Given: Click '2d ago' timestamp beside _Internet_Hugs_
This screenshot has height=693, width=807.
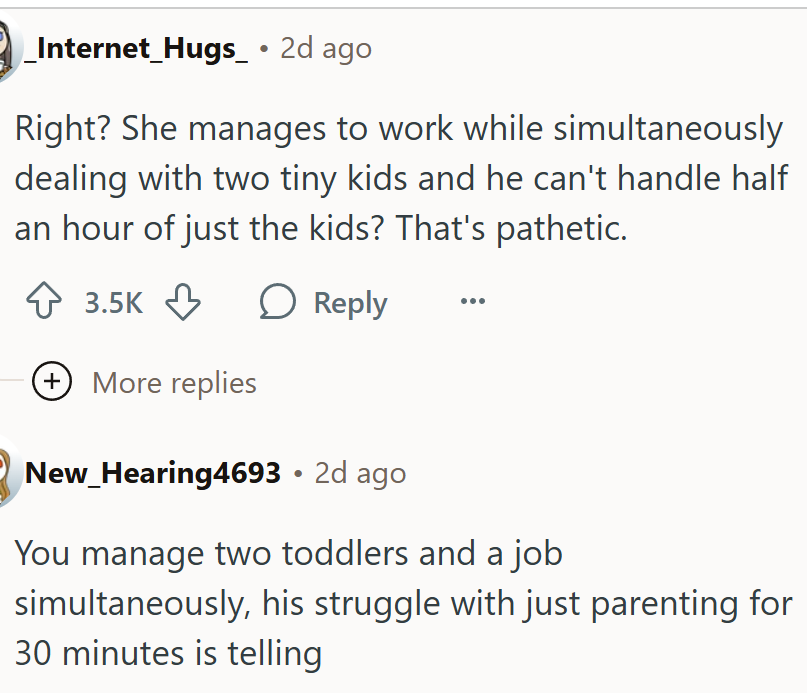Looking at the screenshot, I should [x=325, y=48].
